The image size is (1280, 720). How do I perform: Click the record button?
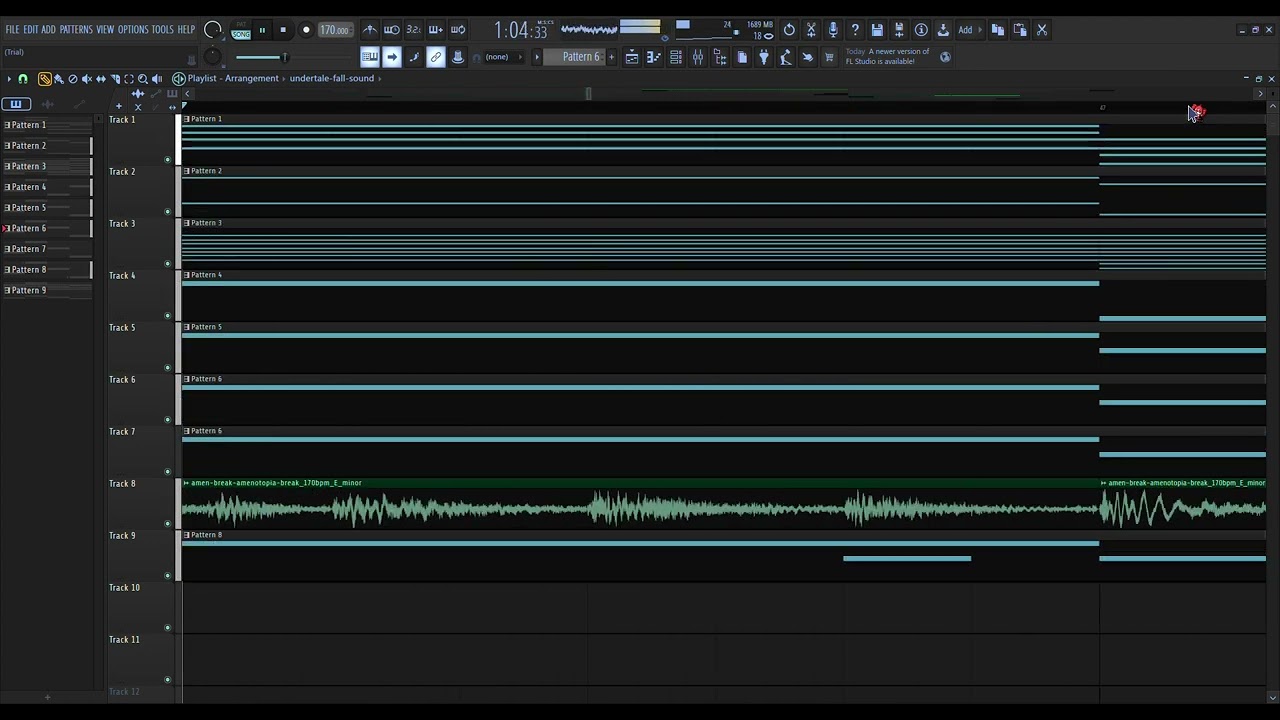pos(306,30)
